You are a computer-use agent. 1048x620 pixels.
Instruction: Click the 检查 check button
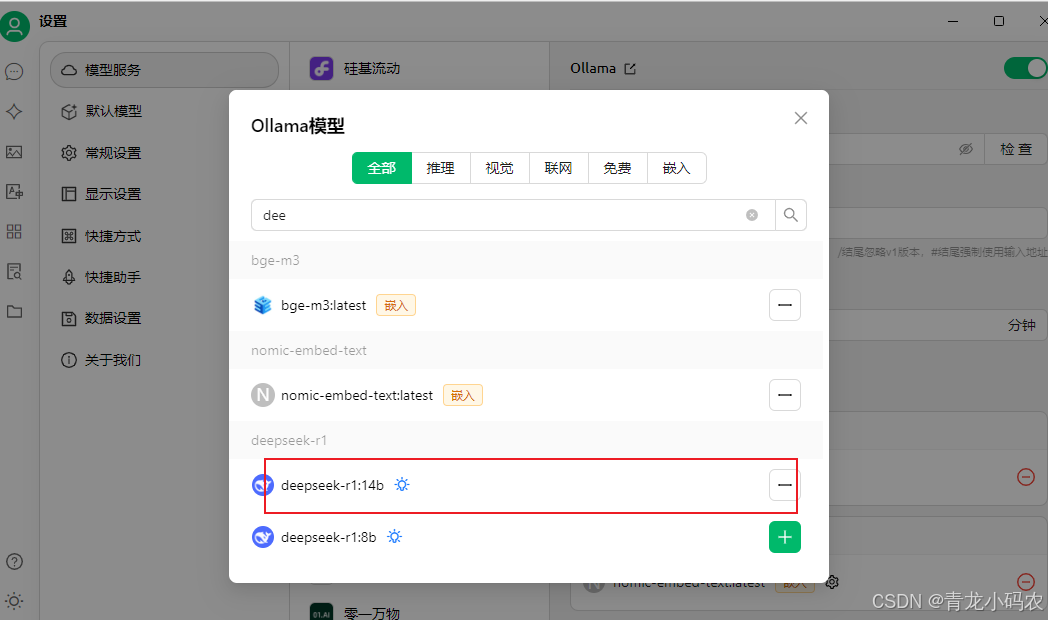[x=1016, y=149]
